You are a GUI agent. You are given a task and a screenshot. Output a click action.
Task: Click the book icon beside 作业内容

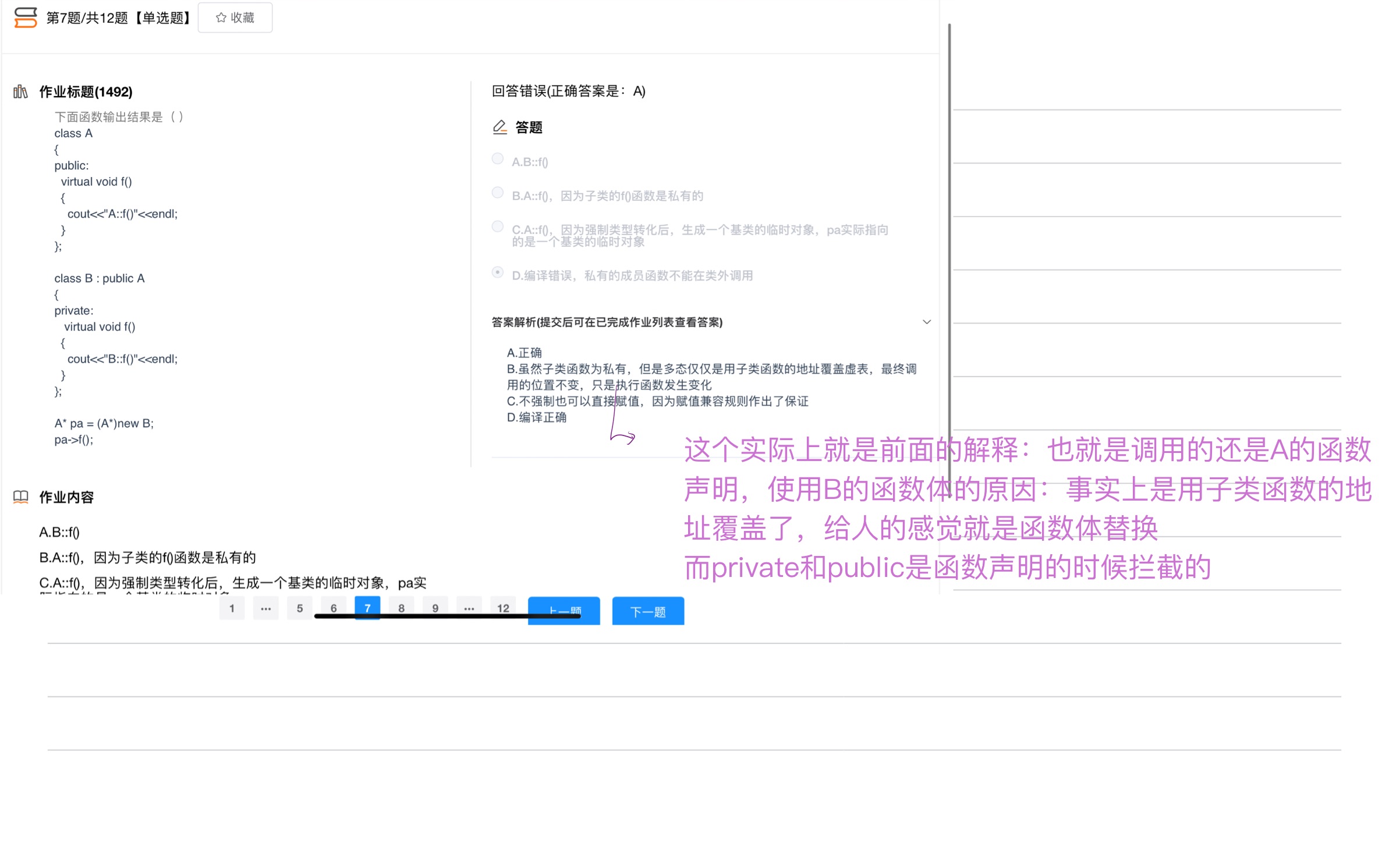tap(20, 497)
